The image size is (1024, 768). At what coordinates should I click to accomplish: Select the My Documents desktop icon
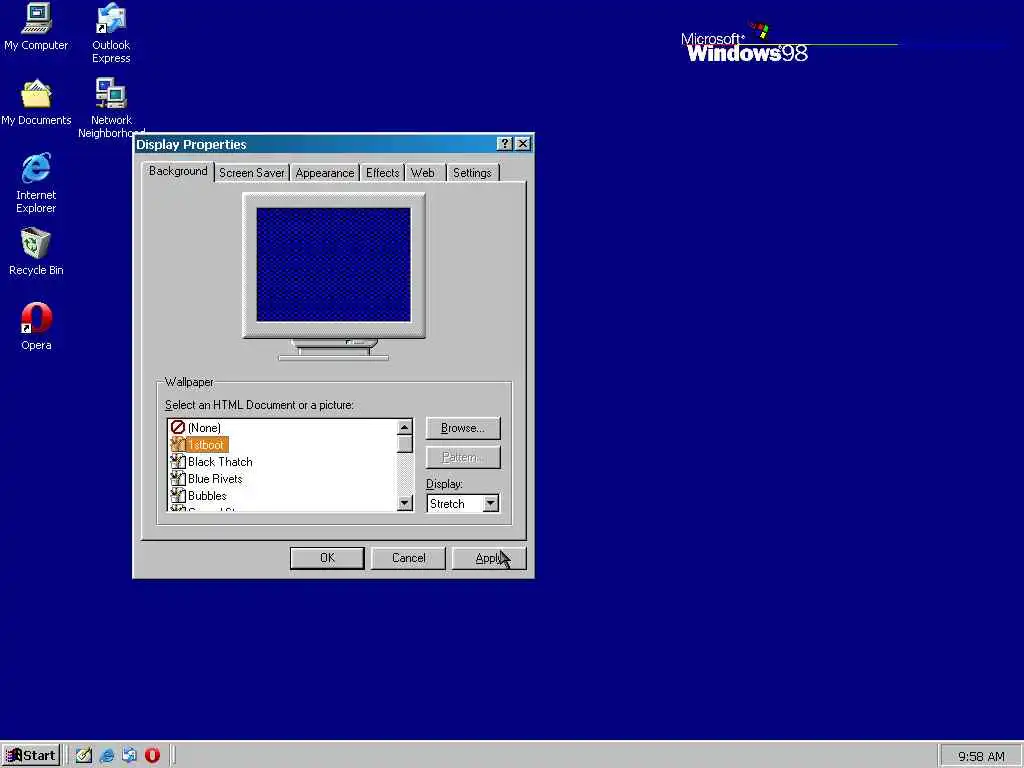coord(36,103)
